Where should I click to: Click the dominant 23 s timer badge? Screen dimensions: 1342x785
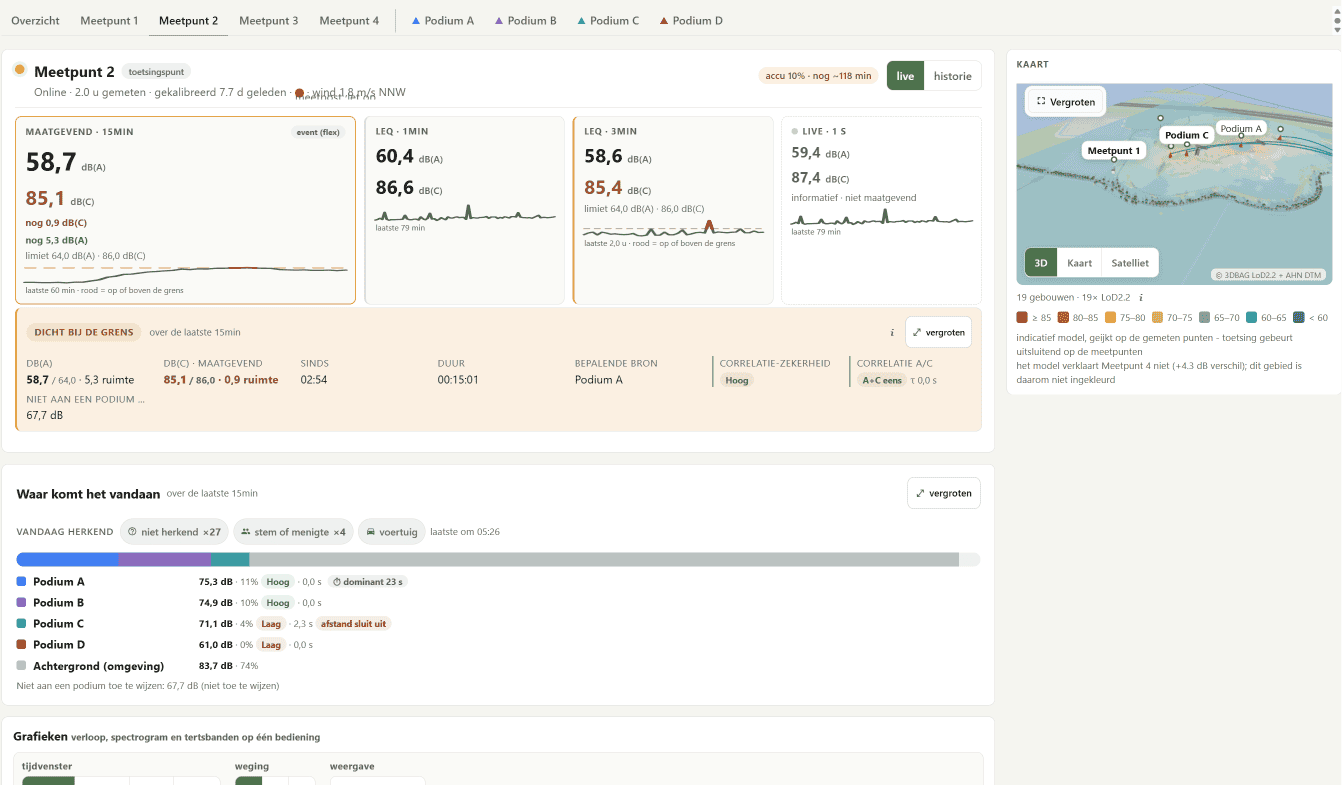pos(368,581)
